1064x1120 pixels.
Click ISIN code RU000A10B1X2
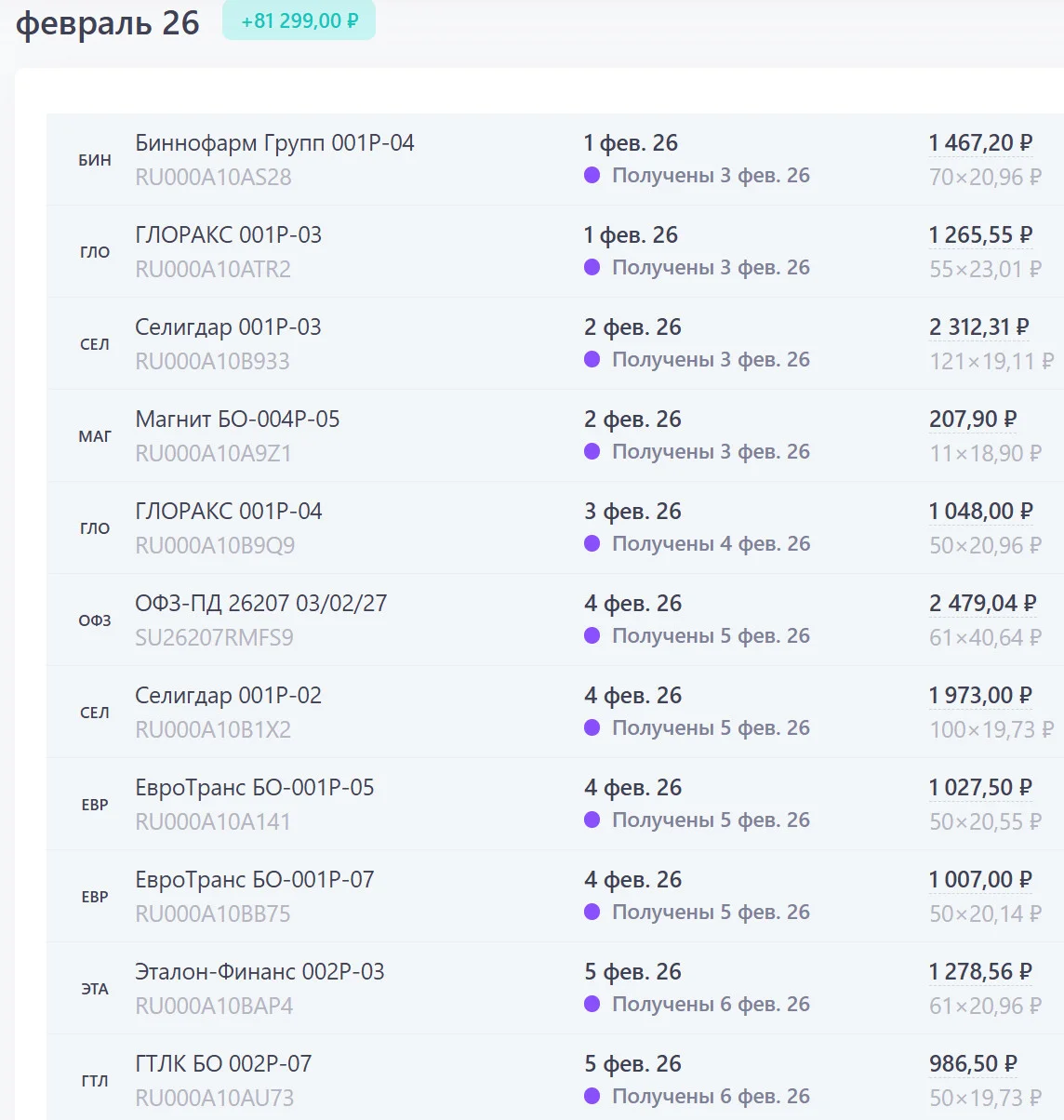(213, 729)
